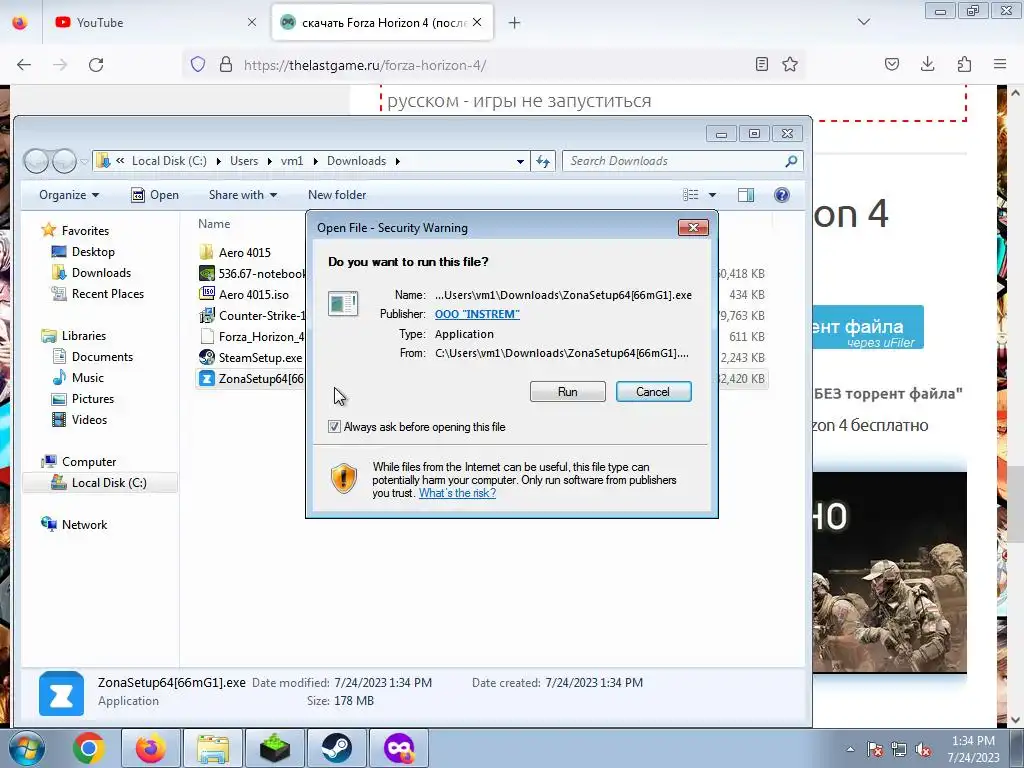Toggle the preview pane icon

(x=746, y=195)
